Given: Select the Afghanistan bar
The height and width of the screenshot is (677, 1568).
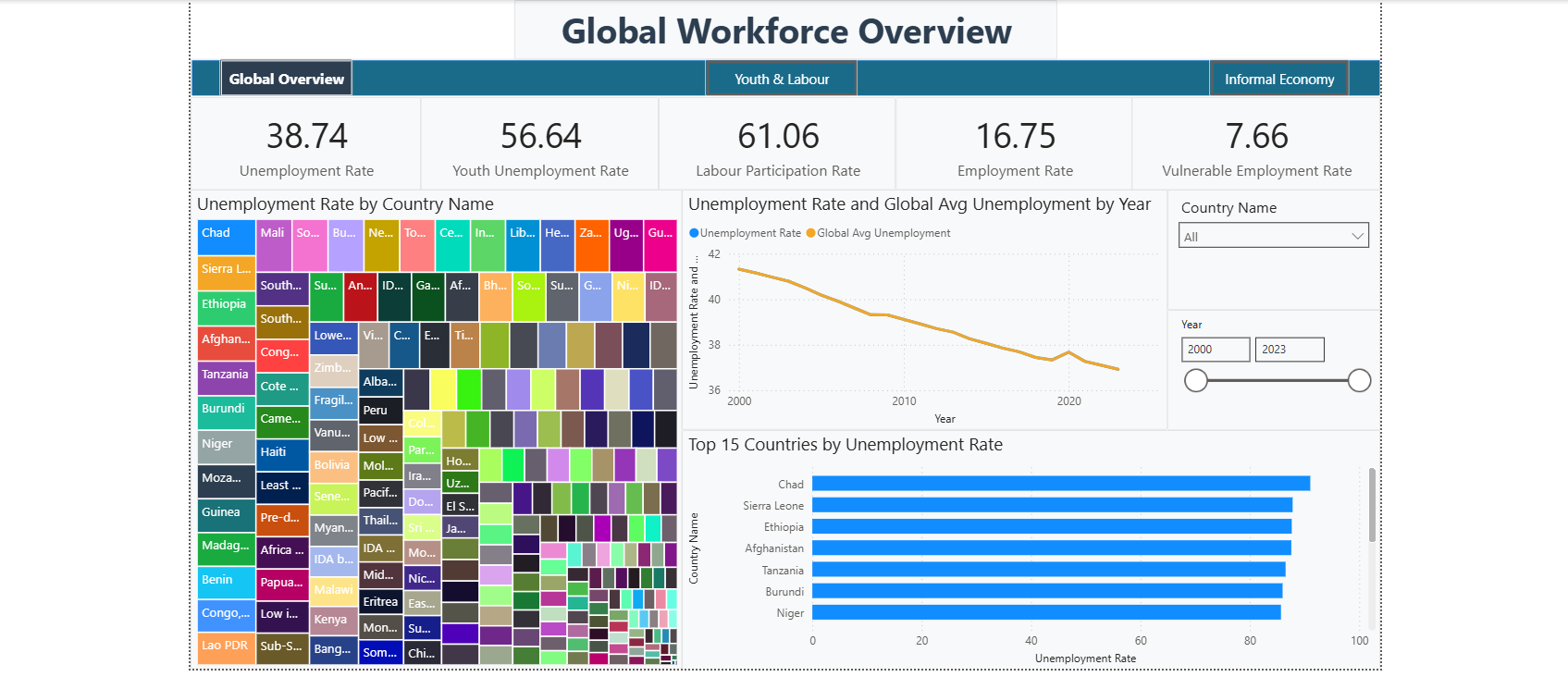Looking at the screenshot, I should coord(1051,548).
